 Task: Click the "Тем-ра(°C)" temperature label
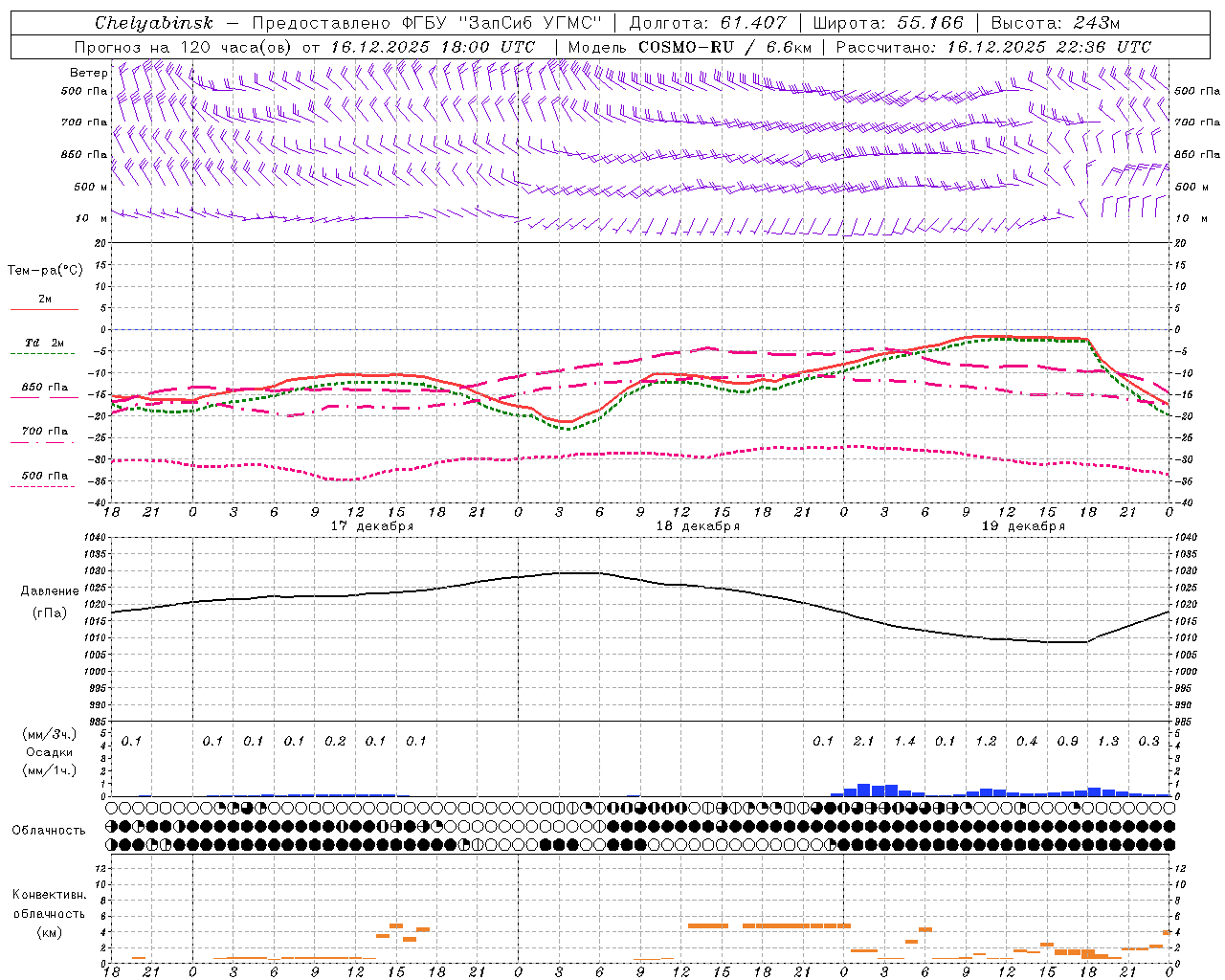point(45,271)
